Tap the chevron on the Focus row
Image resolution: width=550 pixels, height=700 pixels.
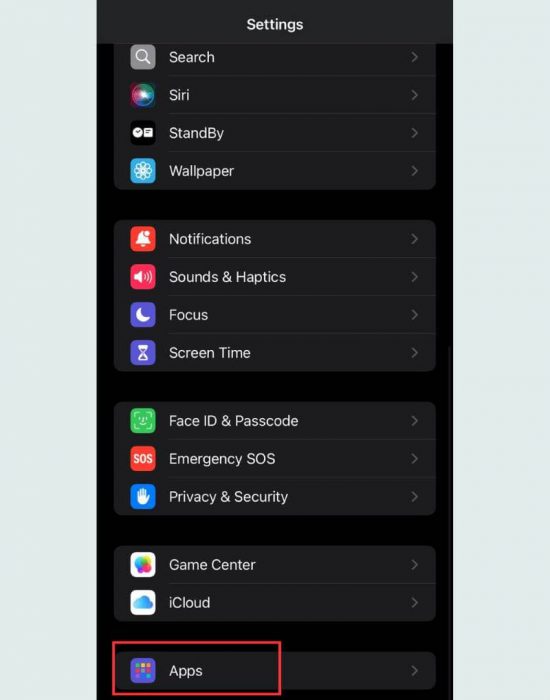[x=414, y=315]
